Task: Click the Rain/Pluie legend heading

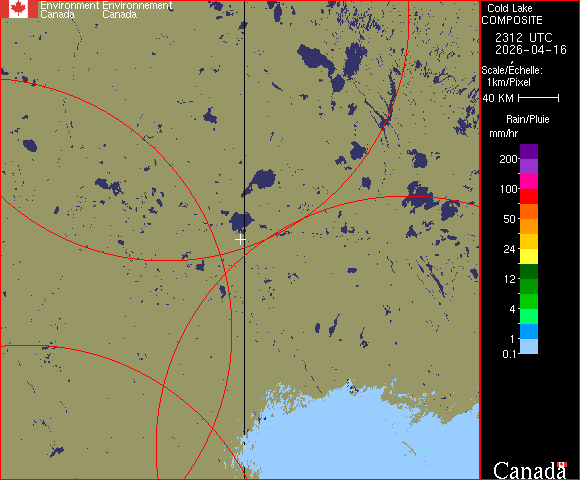Action: [527, 119]
